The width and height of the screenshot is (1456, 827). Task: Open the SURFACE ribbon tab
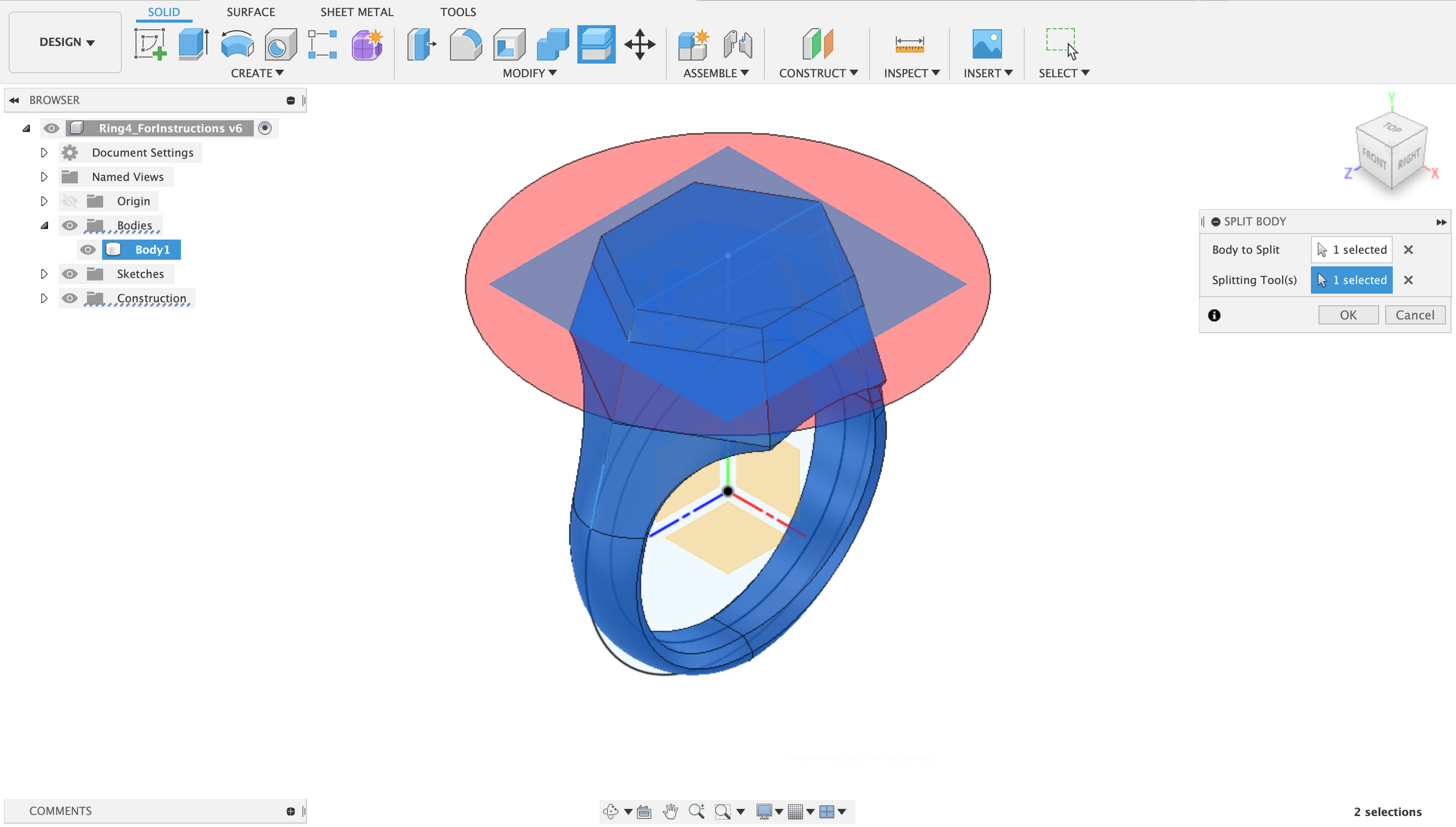click(251, 12)
